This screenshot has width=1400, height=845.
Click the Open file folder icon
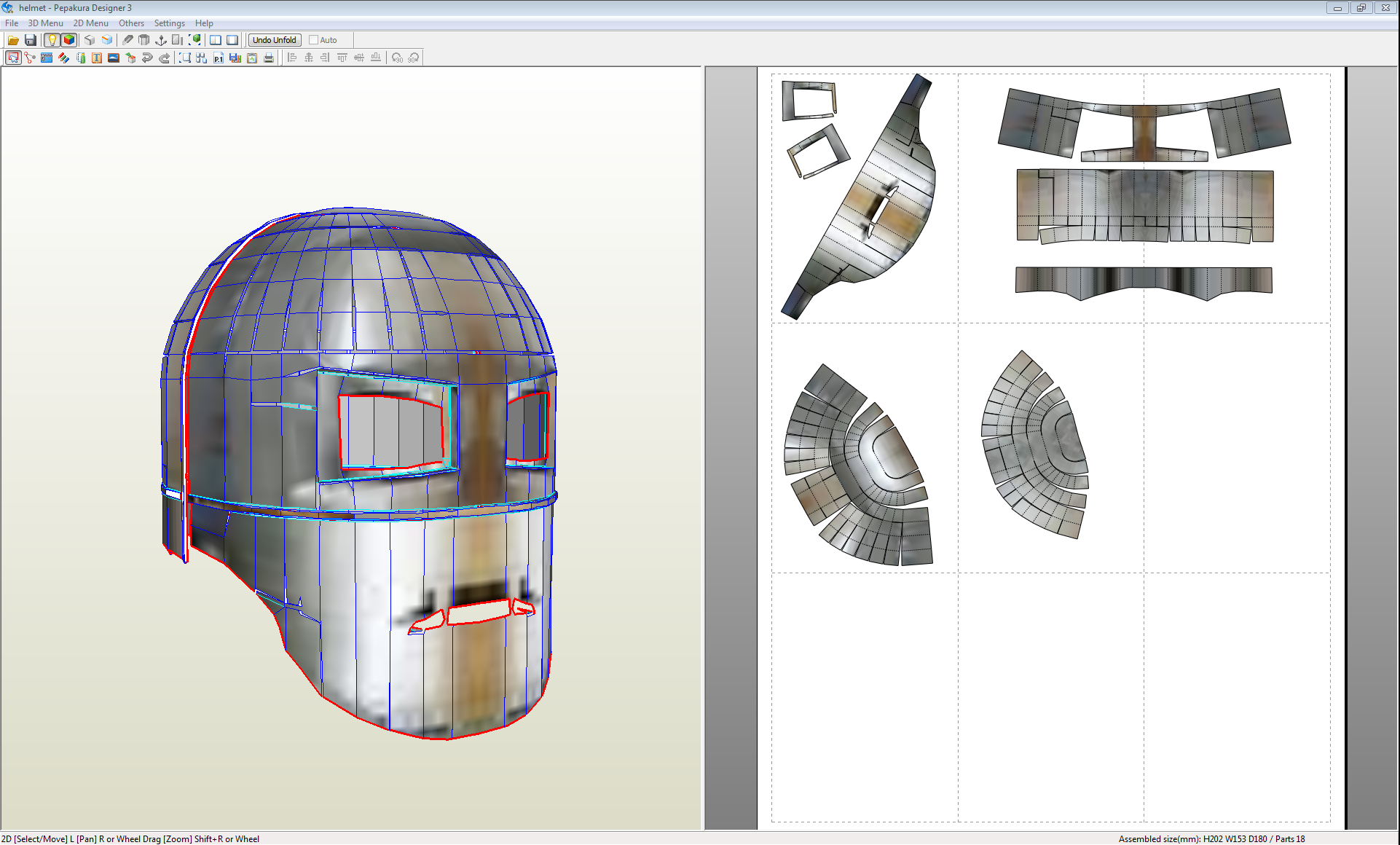[13, 40]
